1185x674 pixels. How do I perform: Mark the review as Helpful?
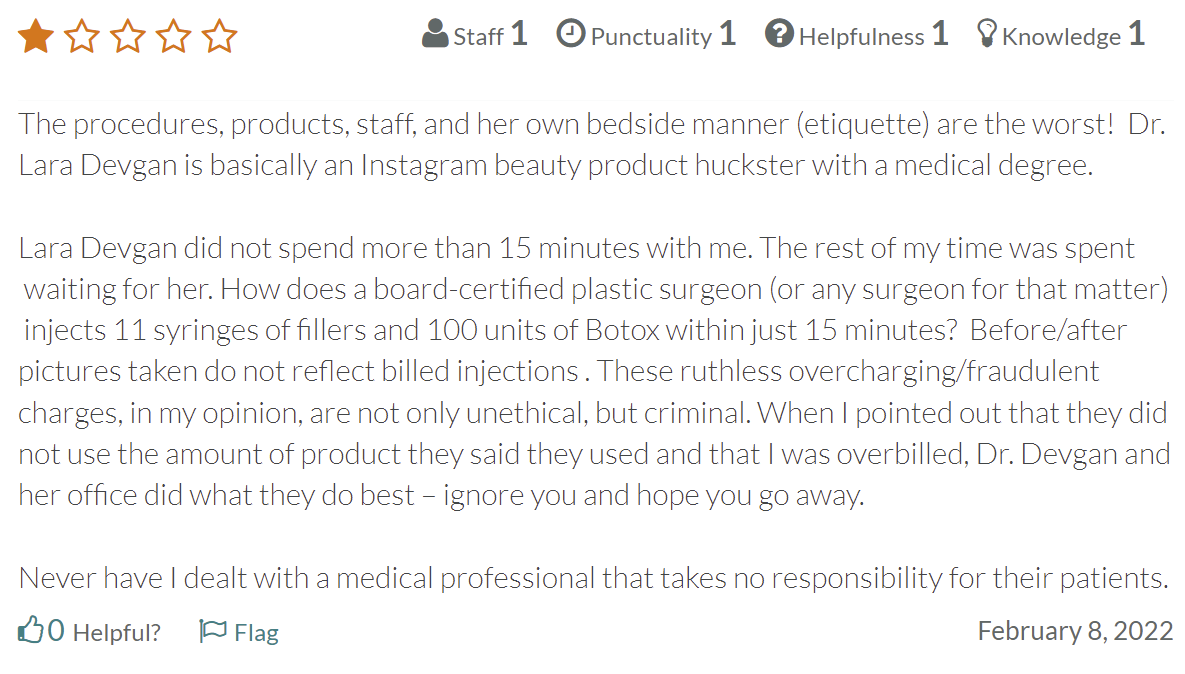pos(117,632)
